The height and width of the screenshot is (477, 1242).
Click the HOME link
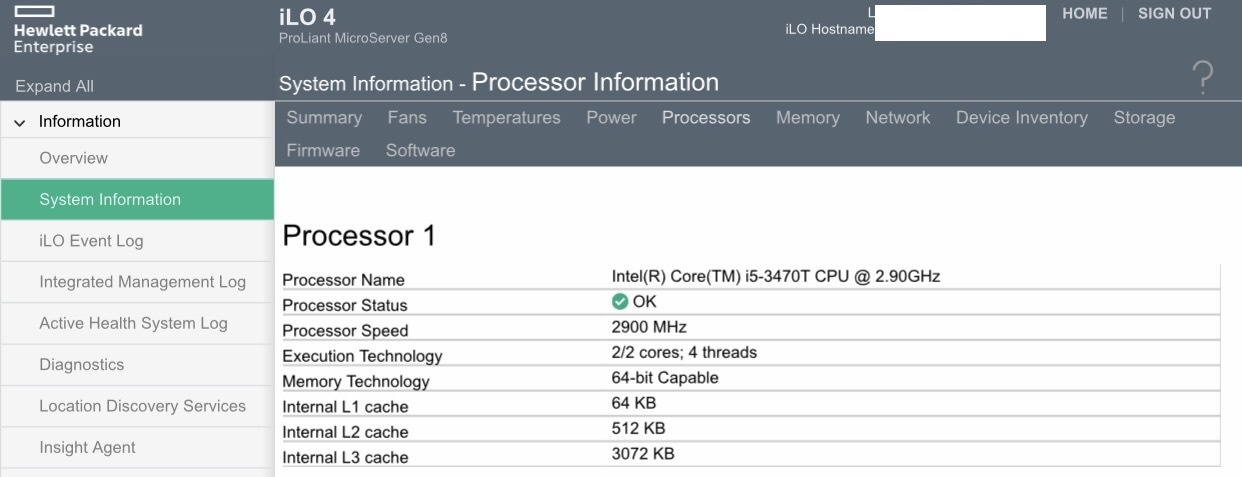click(x=1084, y=14)
